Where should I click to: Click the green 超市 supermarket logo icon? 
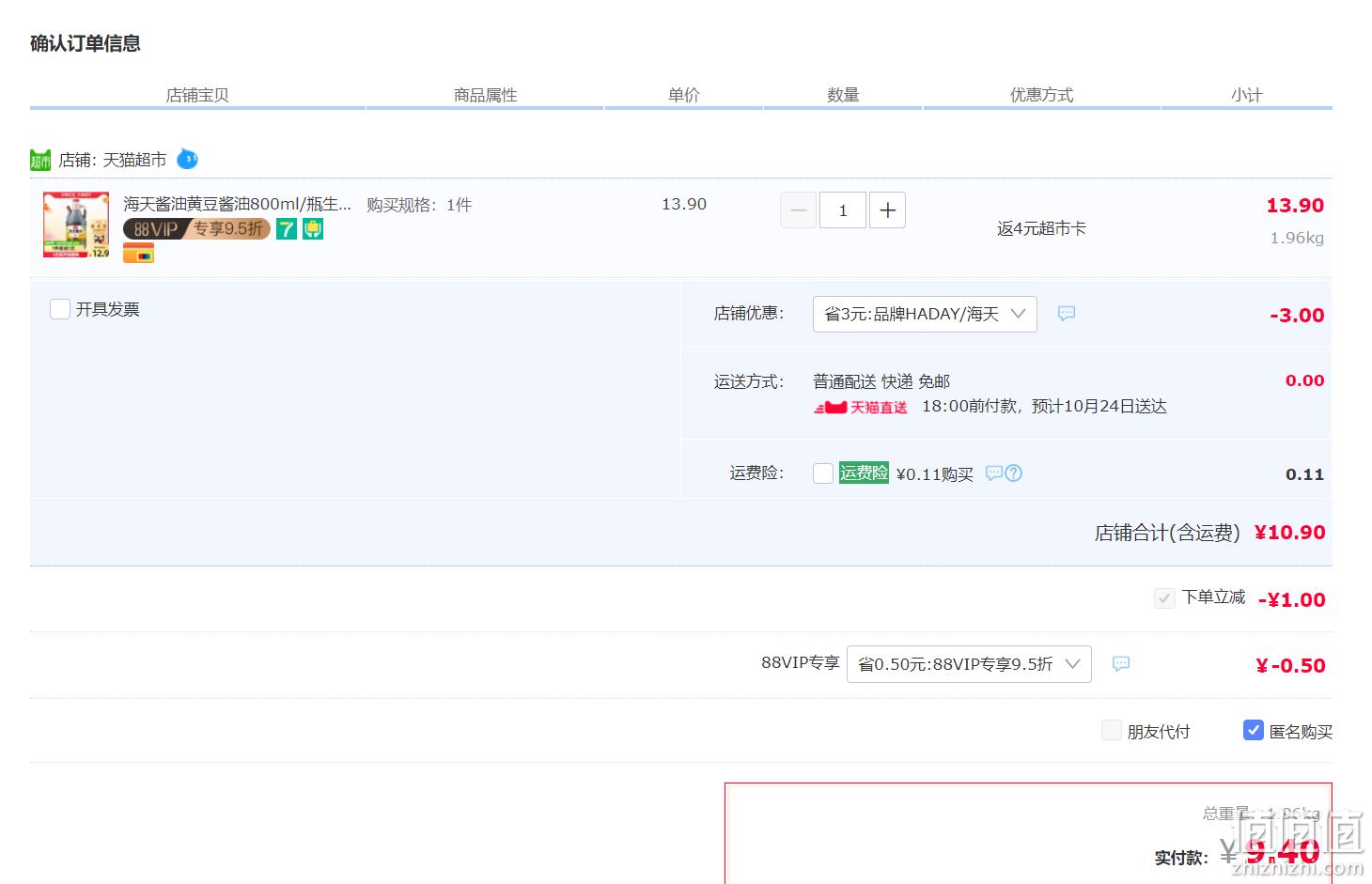tap(40, 161)
